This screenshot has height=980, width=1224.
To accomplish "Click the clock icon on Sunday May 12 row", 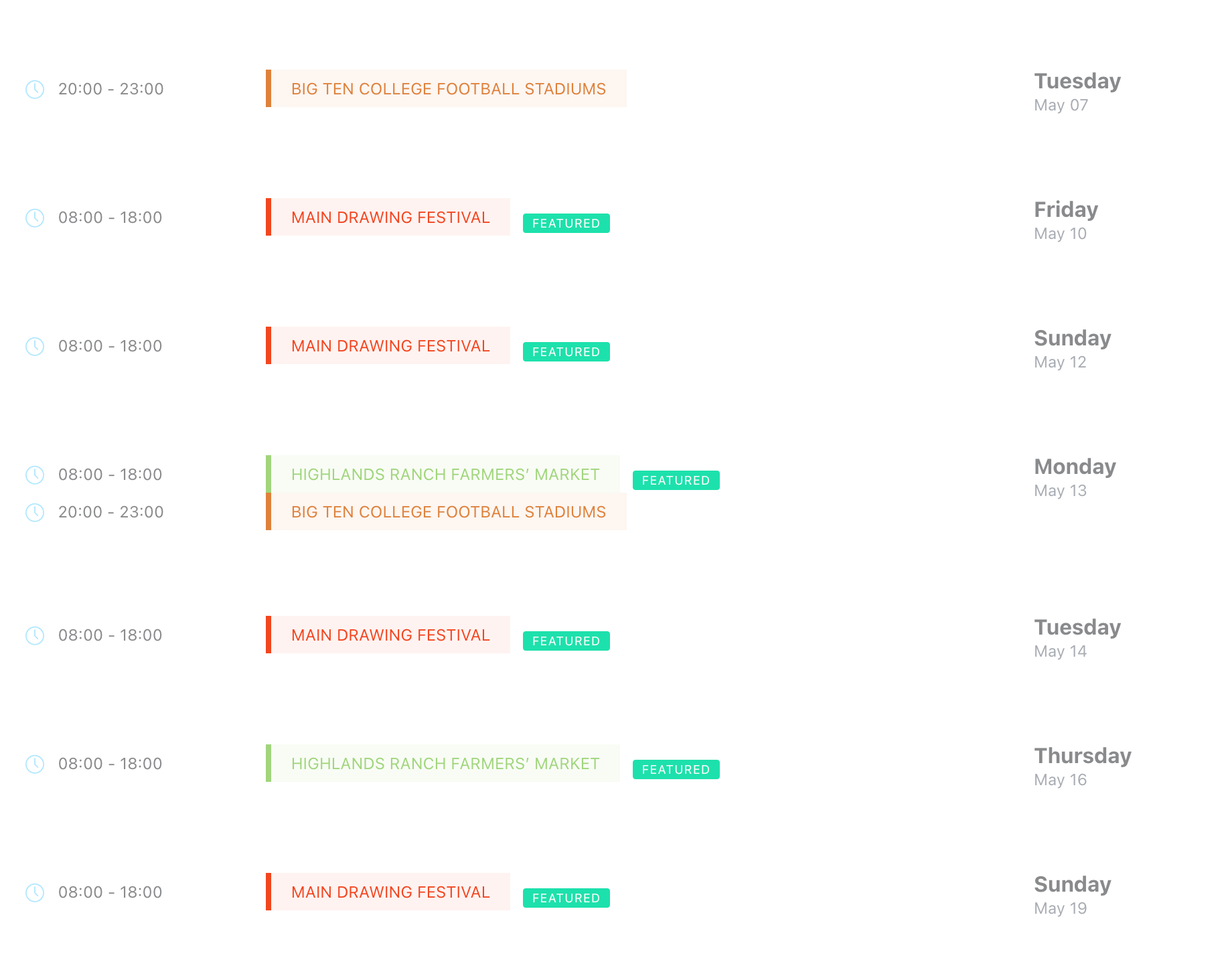I will pos(35,346).
